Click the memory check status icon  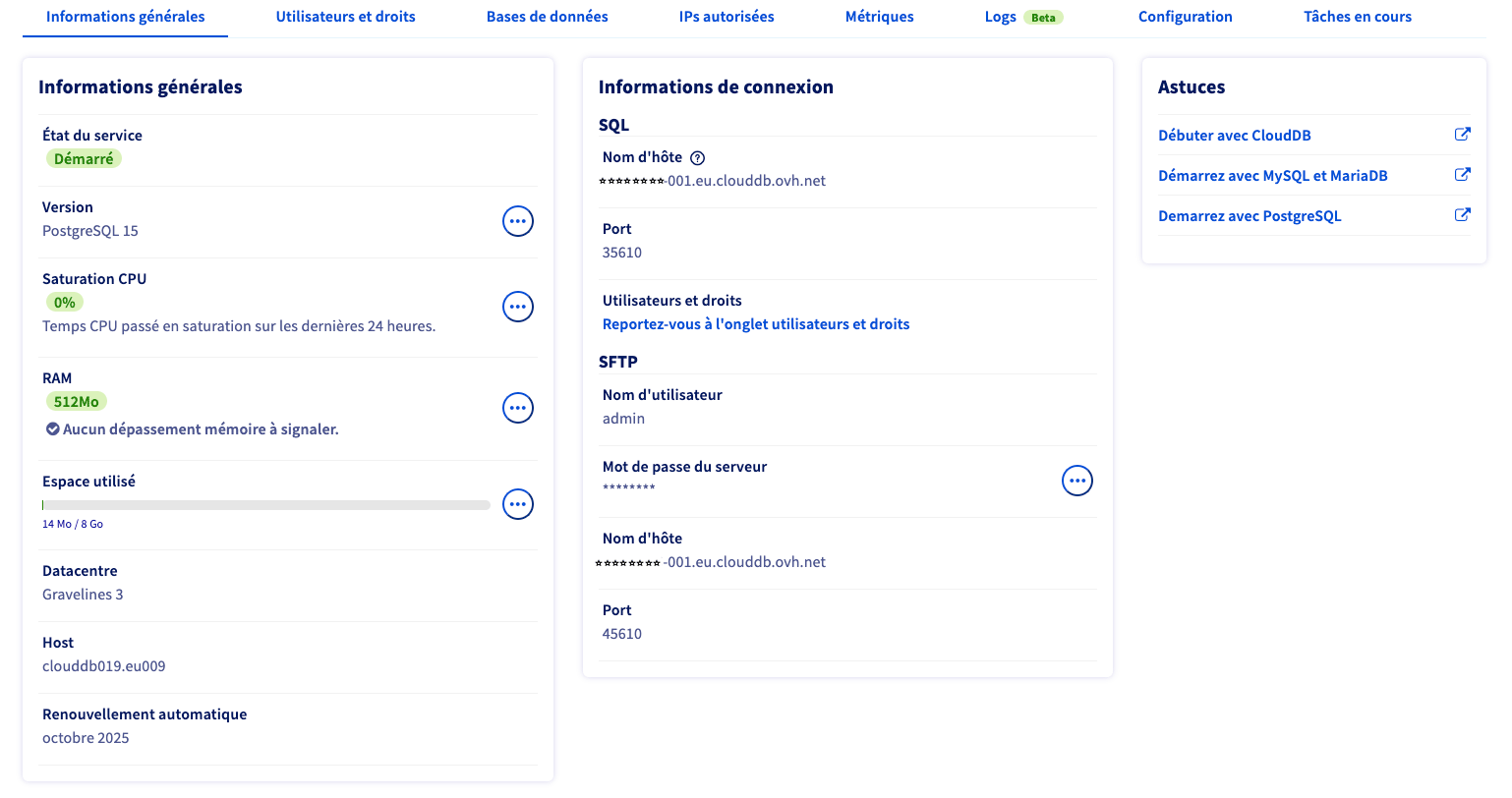(53, 429)
